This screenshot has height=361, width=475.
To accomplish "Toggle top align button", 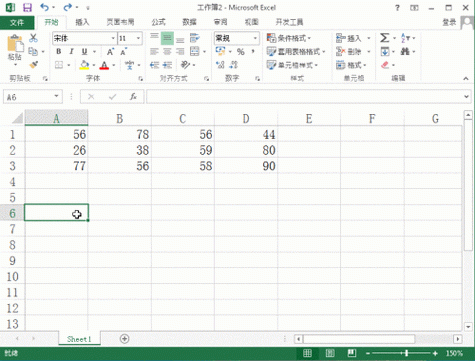I will [x=154, y=36].
